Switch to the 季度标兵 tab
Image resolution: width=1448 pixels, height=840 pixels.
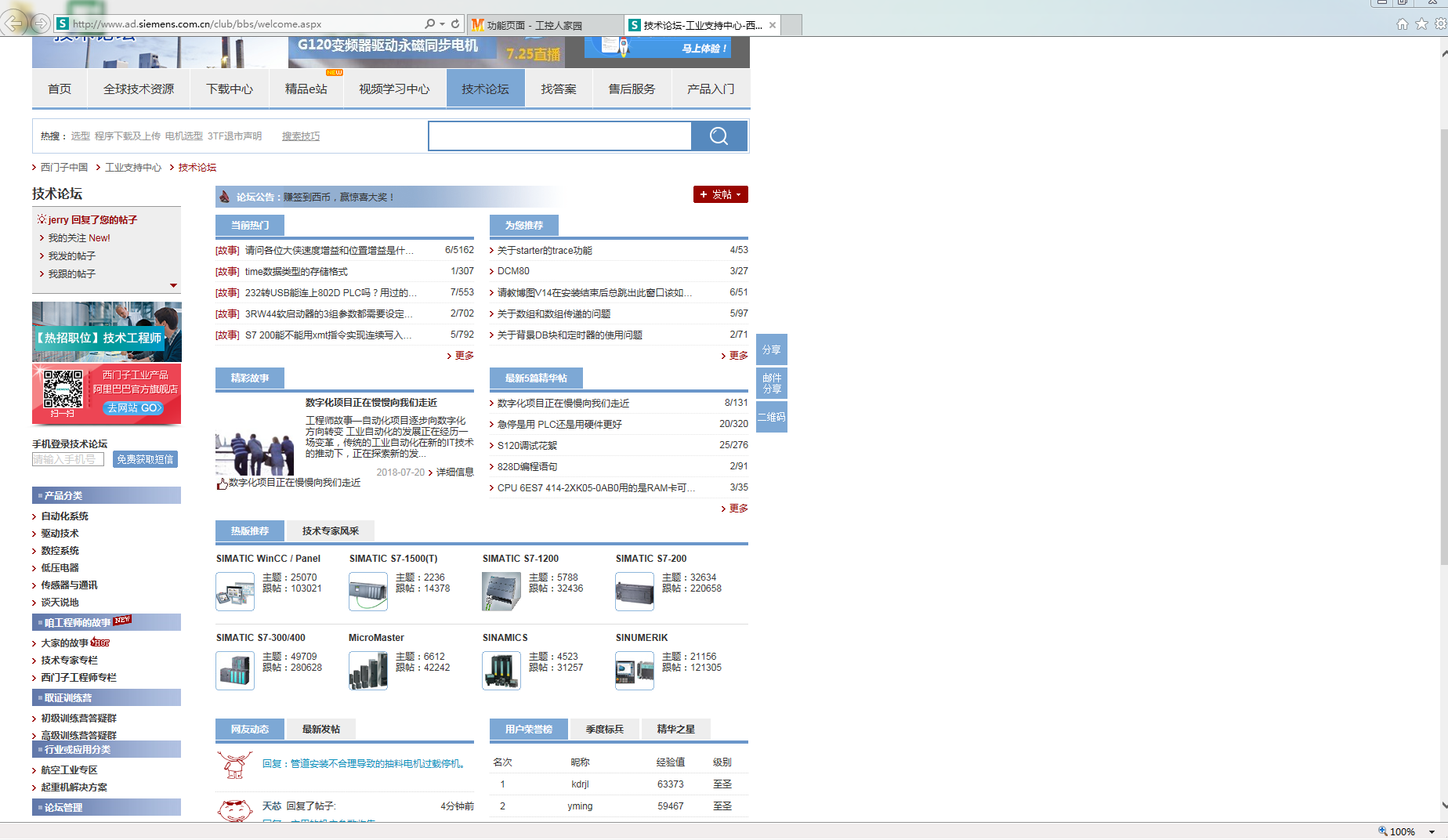pyautogui.click(x=604, y=730)
